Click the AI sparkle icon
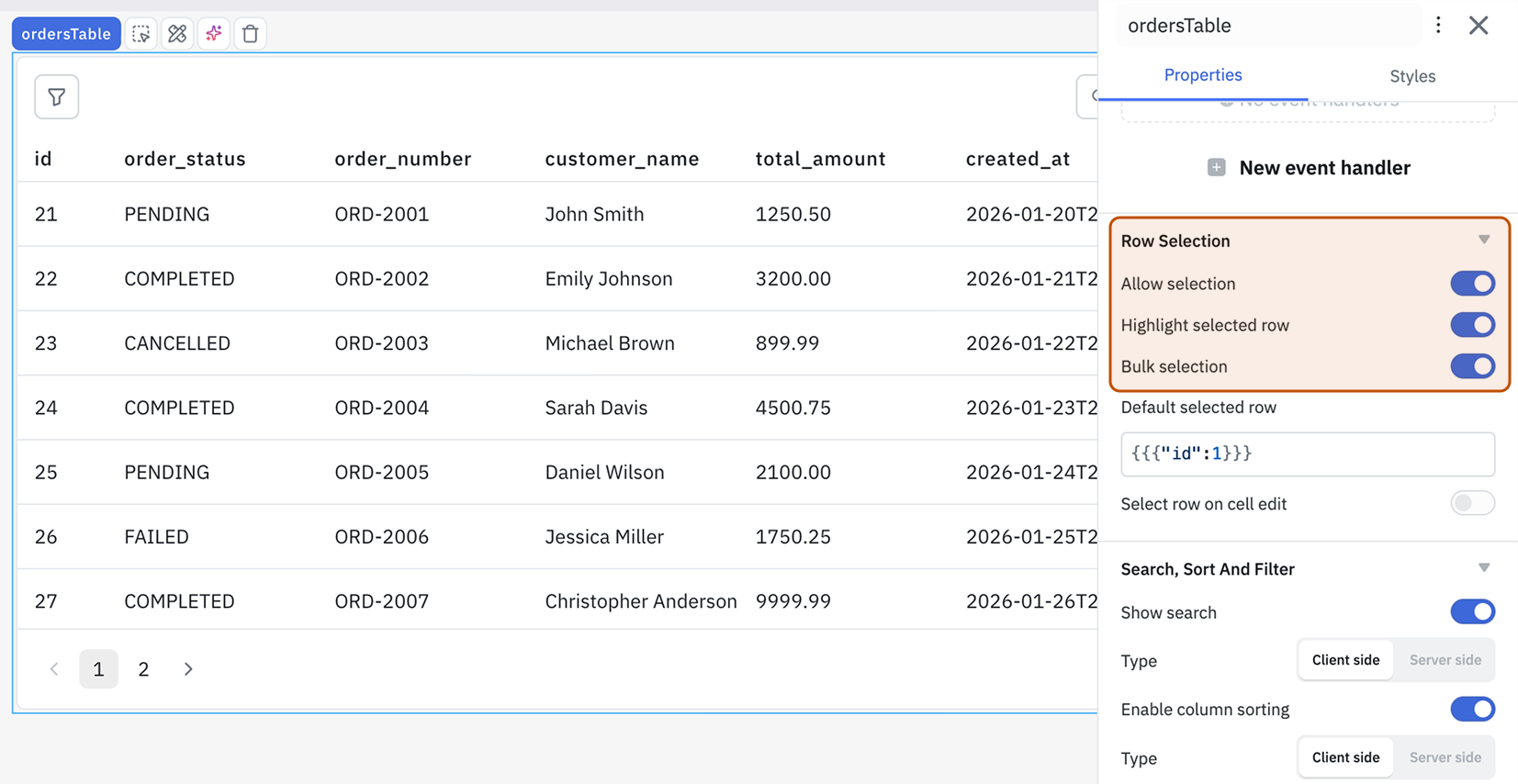 214,34
